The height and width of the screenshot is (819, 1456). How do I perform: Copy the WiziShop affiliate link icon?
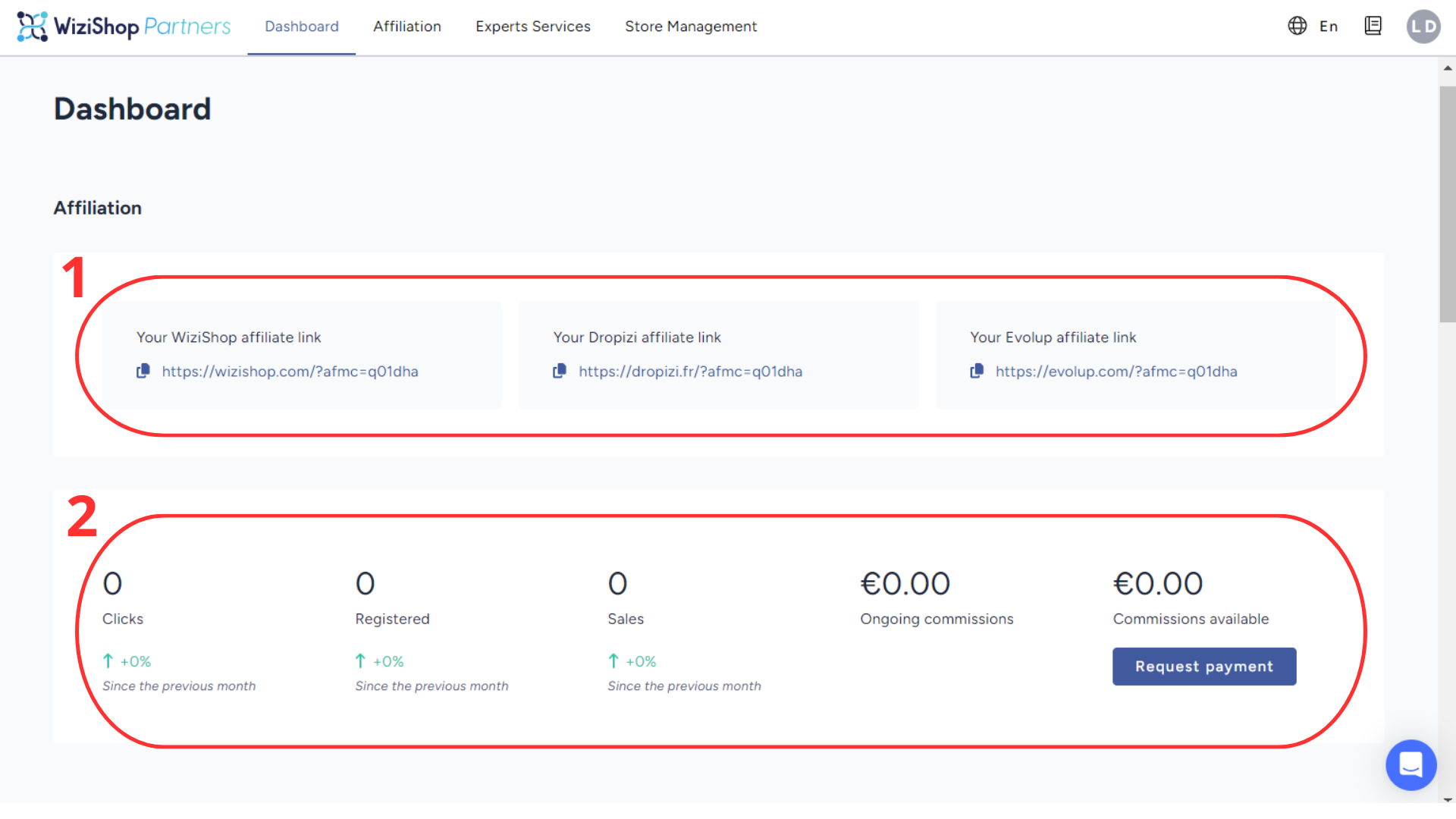click(x=143, y=371)
